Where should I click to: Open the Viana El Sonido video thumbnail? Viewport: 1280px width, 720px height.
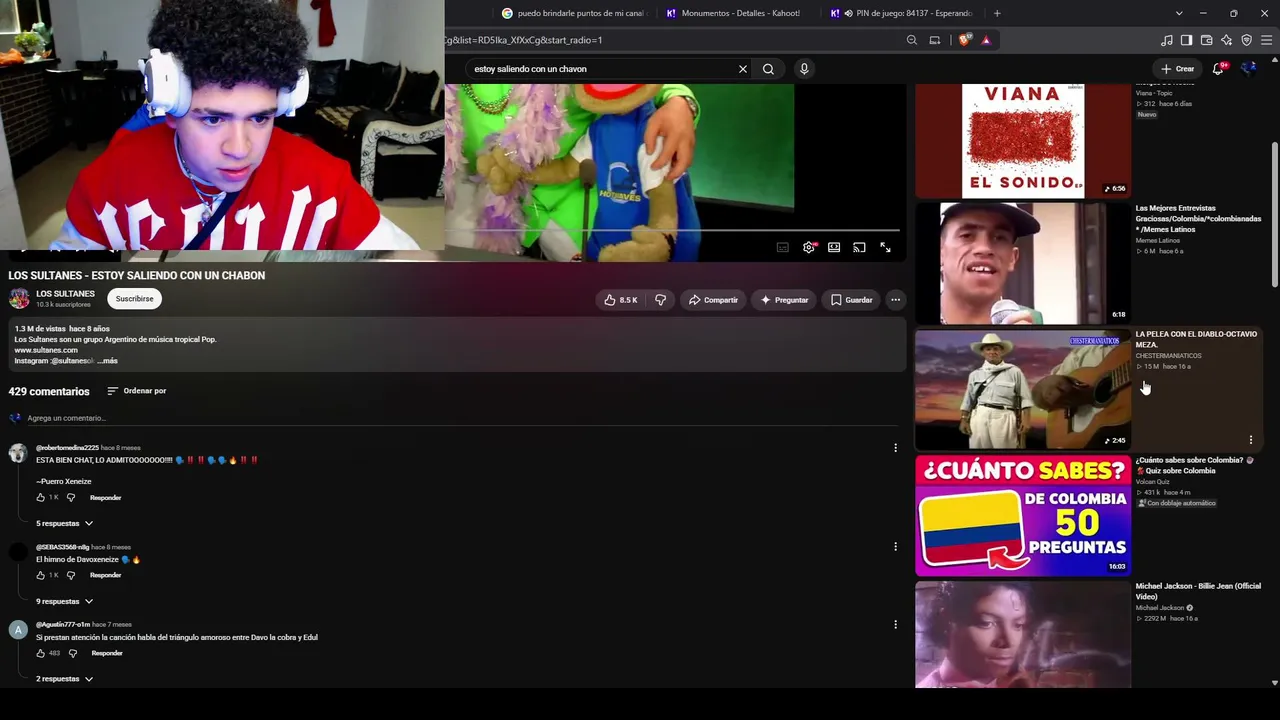(1022, 141)
